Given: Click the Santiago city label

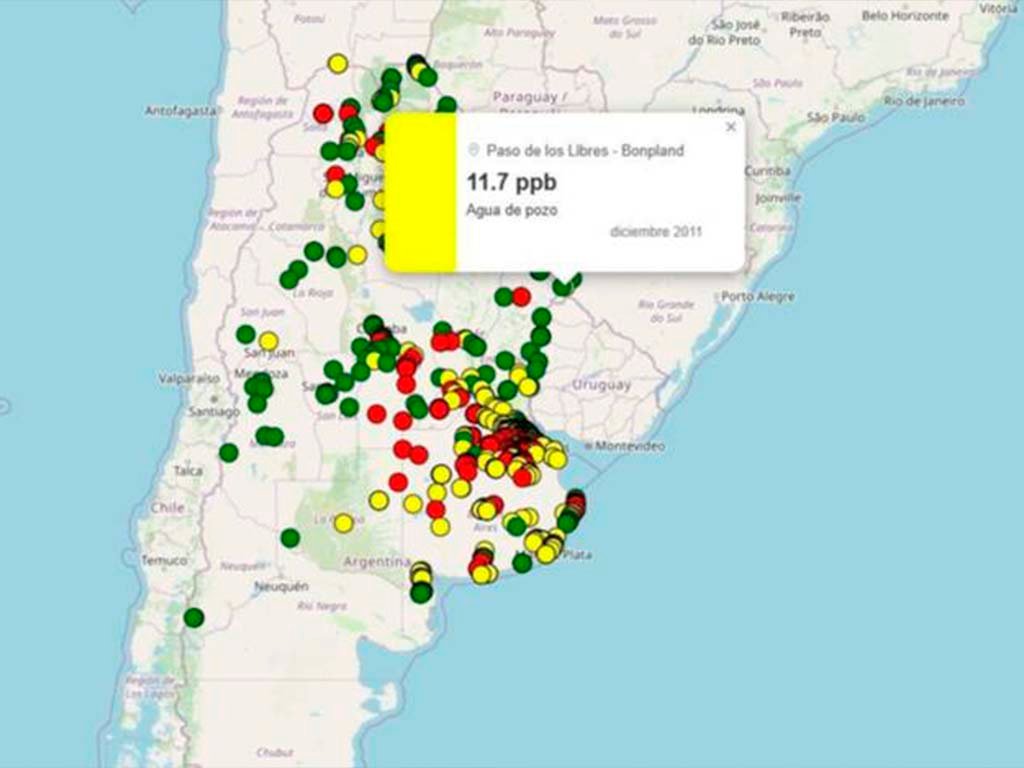Looking at the screenshot, I should pyautogui.click(x=212, y=411).
